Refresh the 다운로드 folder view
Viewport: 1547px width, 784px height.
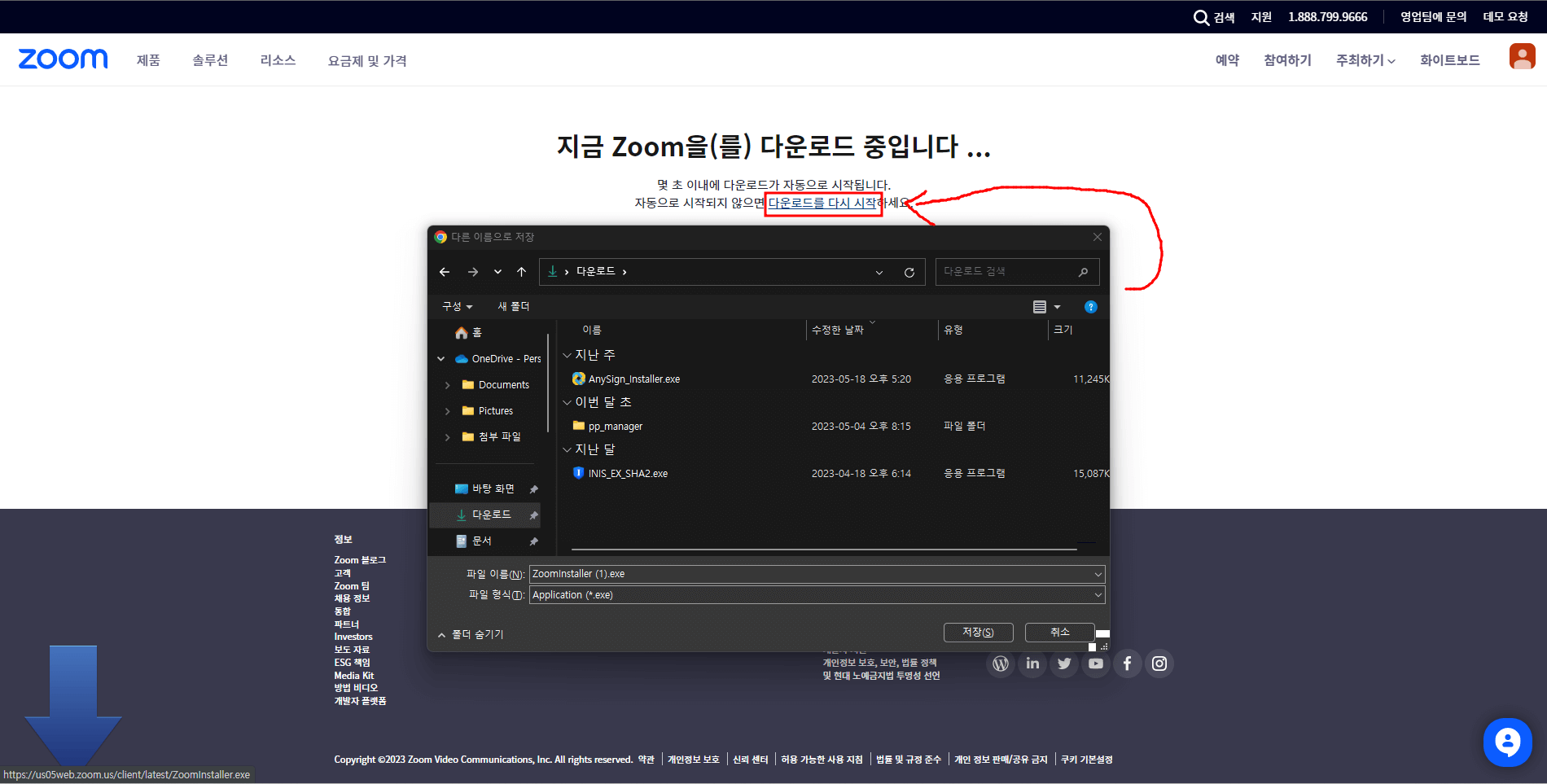[x=909, y=272]
